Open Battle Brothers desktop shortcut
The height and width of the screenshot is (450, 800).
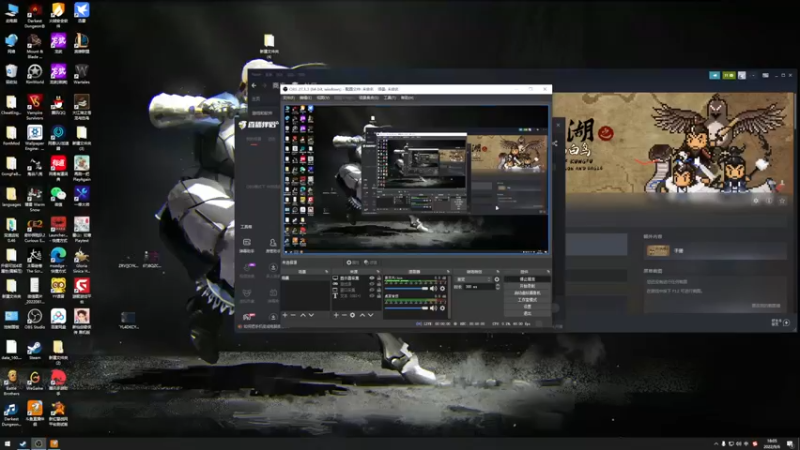pyautogui.click(x=11, y=382)
